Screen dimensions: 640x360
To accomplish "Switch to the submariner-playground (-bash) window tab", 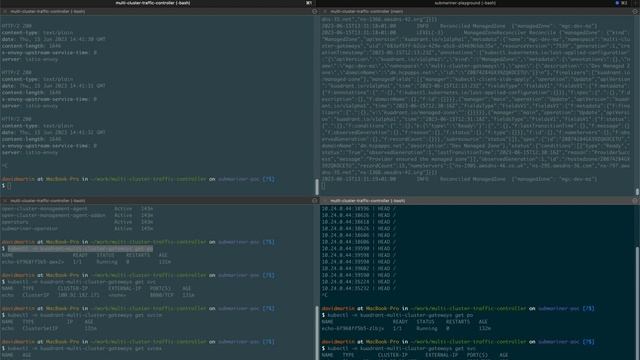I will pos(465,3).
